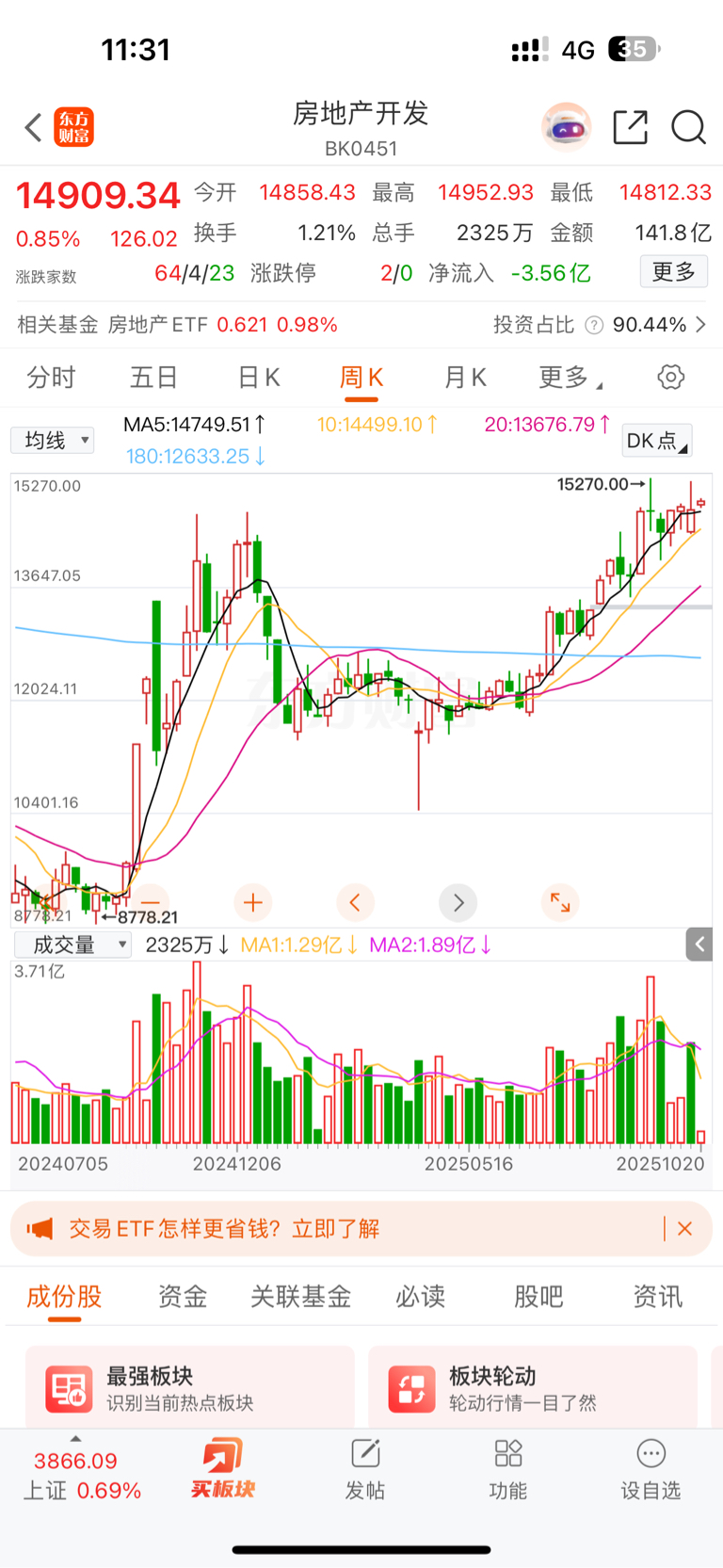Collapse side panel arrow beside volume
The width and height of the screenshot is (723, 1568).
tap(699, 944)
